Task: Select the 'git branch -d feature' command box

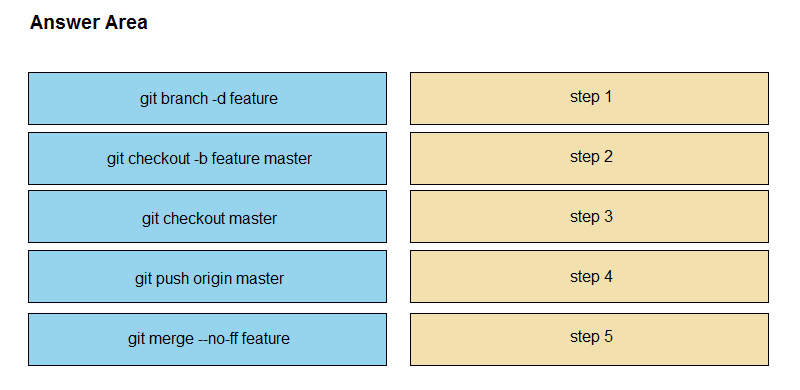Action: (x=207, y=98)
